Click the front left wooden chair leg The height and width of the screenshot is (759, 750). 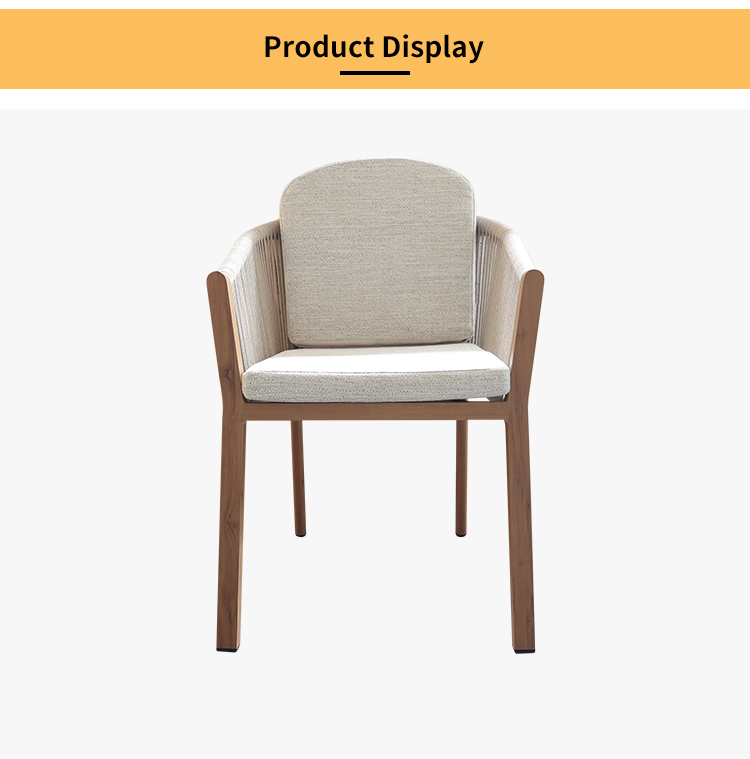[x=230, y=532]
